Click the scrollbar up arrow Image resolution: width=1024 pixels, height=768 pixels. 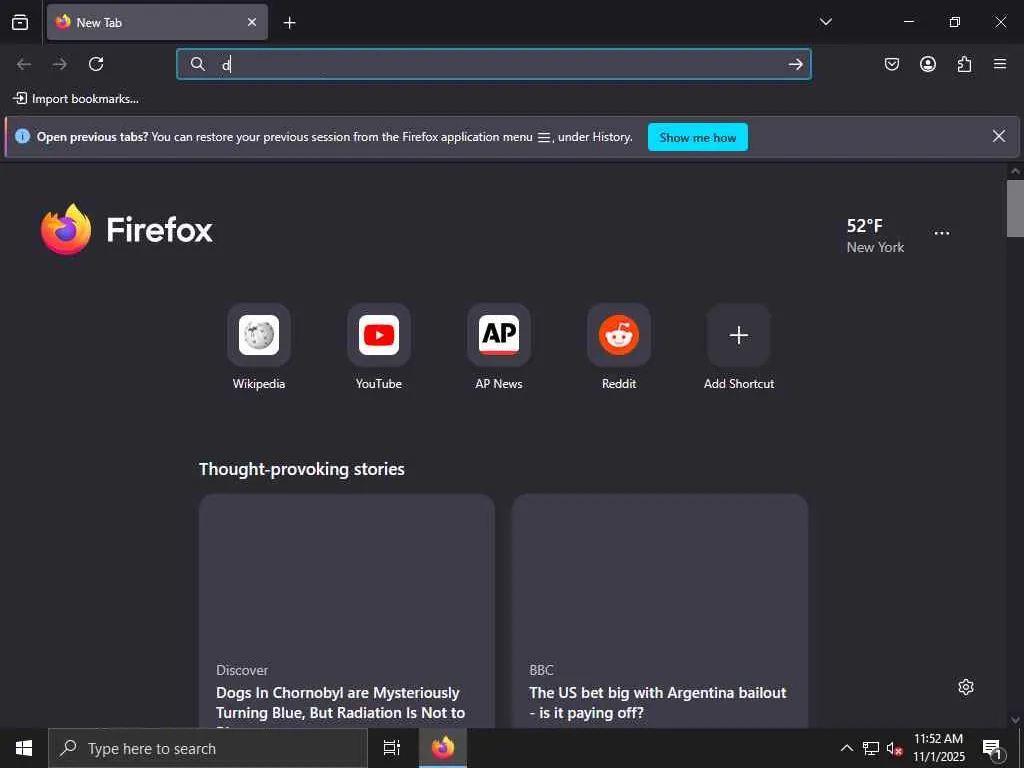(x=1015, y=171)
